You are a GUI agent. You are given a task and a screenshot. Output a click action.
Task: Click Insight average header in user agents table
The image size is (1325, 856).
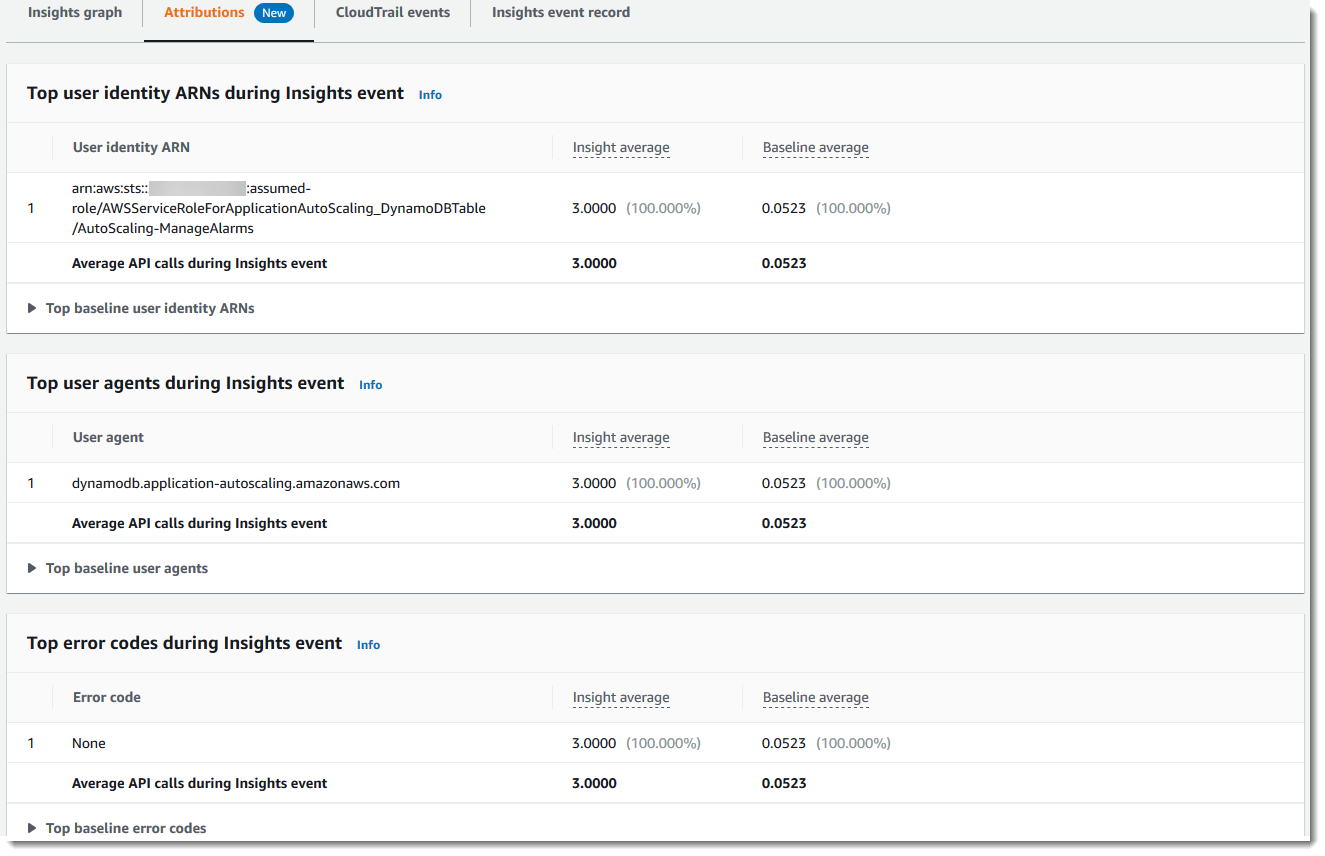pos(620,438)
